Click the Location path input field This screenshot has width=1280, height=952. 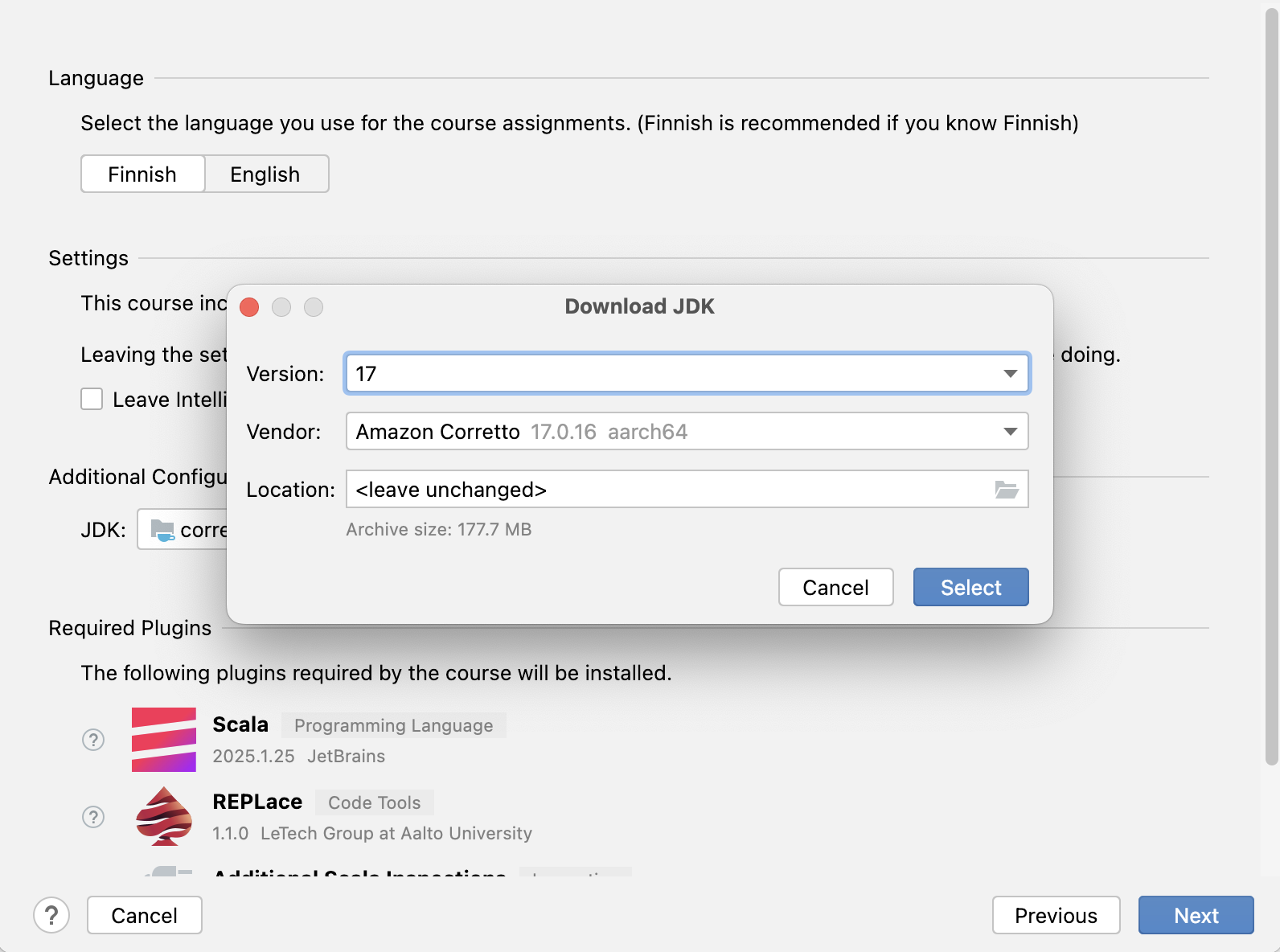tap(667, 490)
